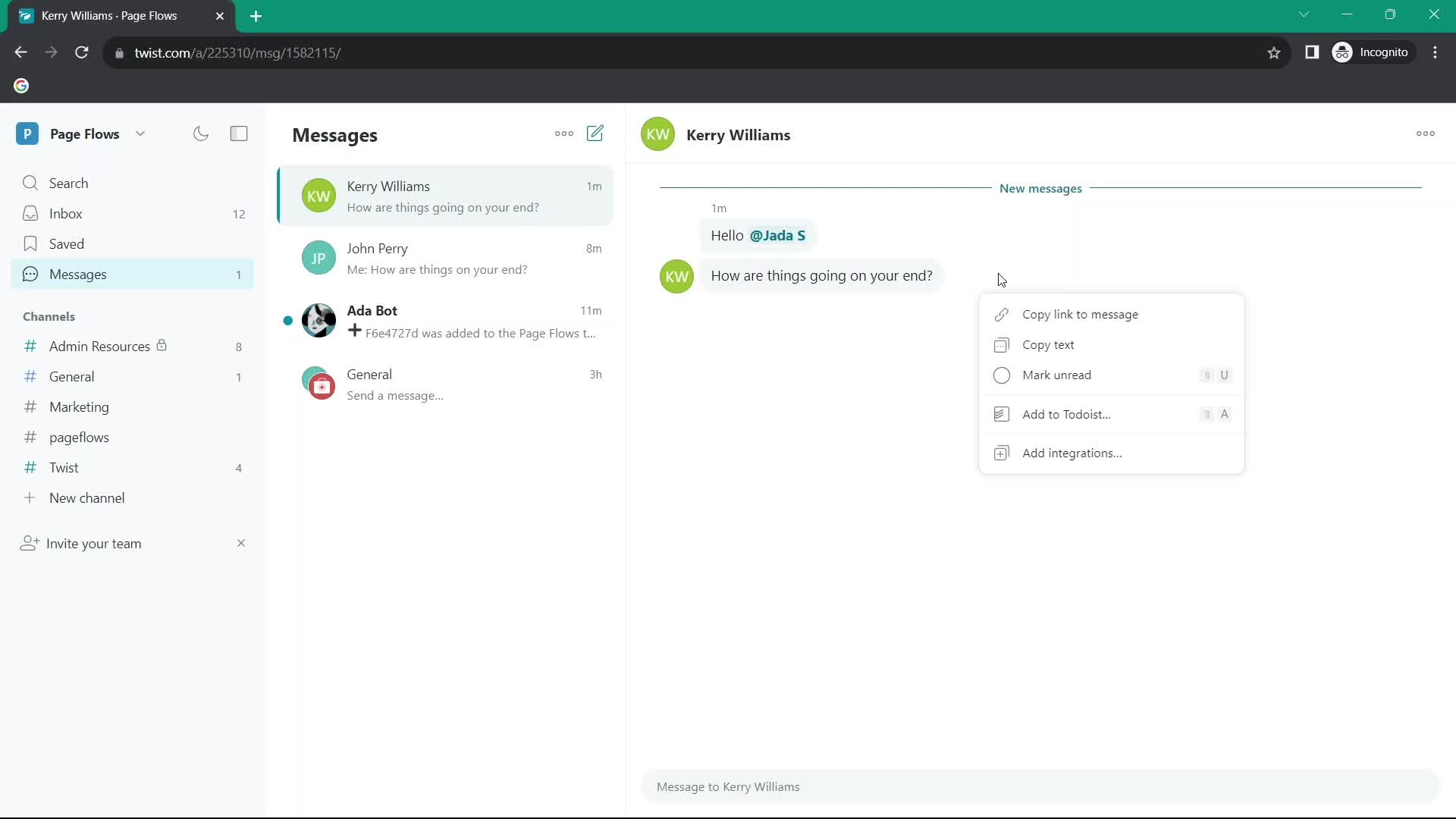The image size is (1456, 819).
Task: Open Messages list more options menu
Action: [x=564, y=133]
